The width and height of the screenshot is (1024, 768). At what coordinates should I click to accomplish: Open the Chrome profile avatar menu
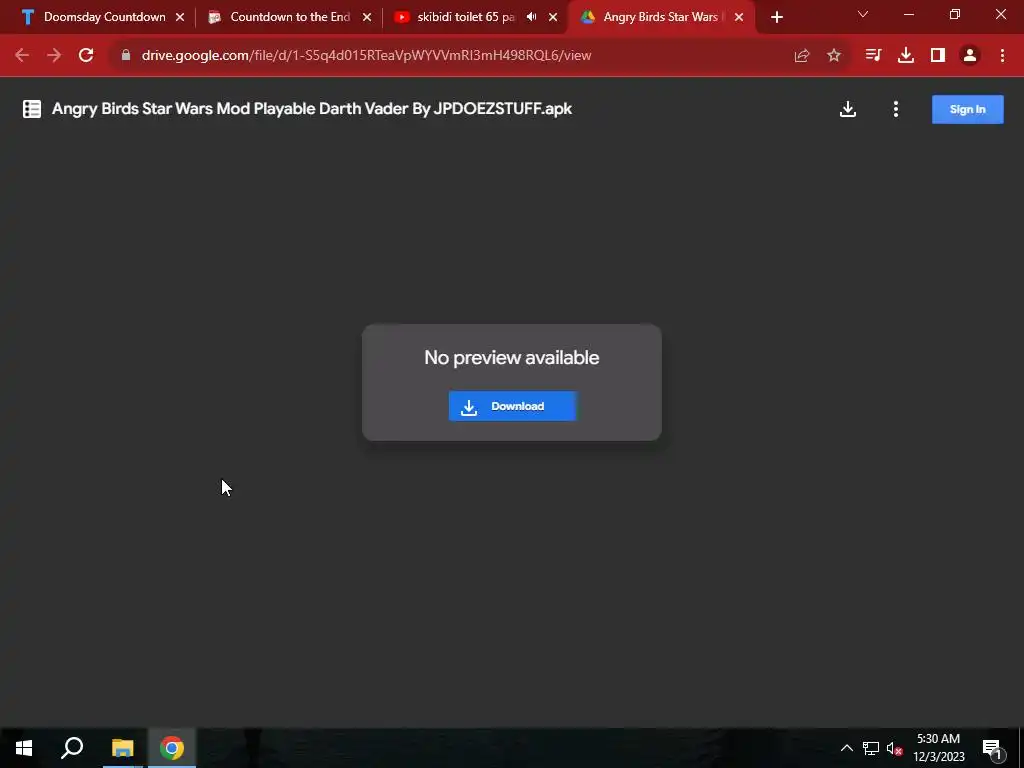pos(970,55)
